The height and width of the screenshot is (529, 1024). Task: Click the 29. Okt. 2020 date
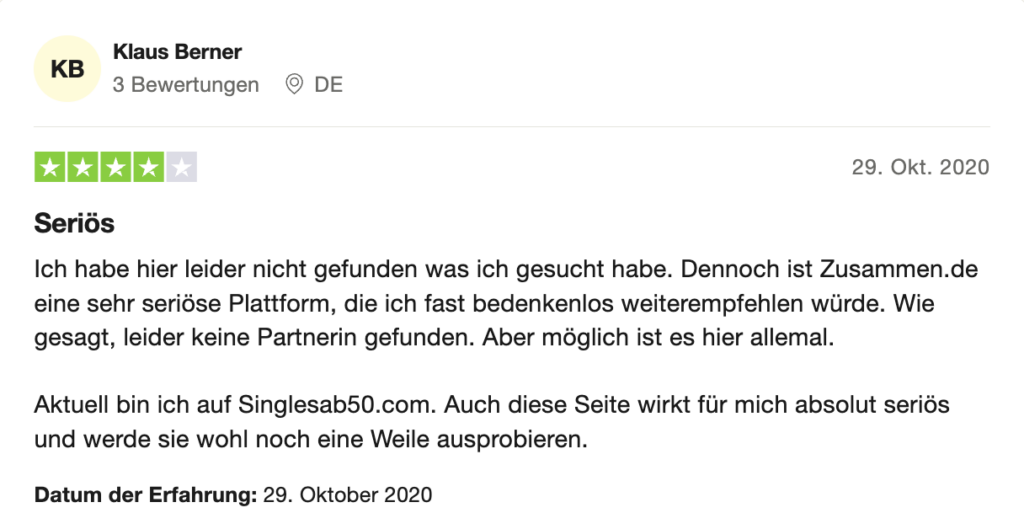click(x=920, y=167)
